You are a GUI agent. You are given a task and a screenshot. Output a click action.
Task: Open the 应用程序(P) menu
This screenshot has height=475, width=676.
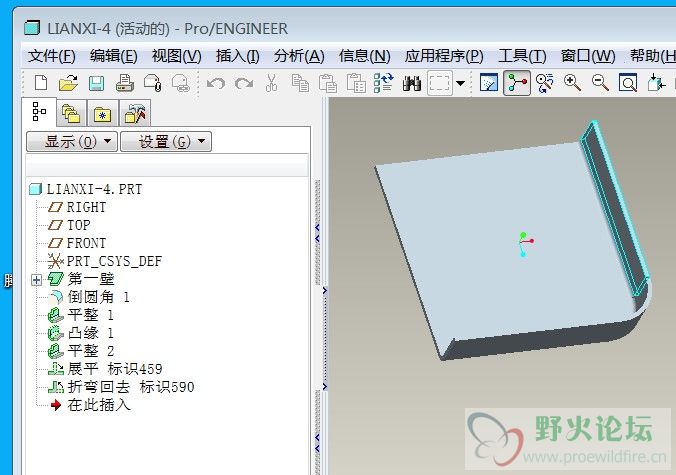click(444, 56)
